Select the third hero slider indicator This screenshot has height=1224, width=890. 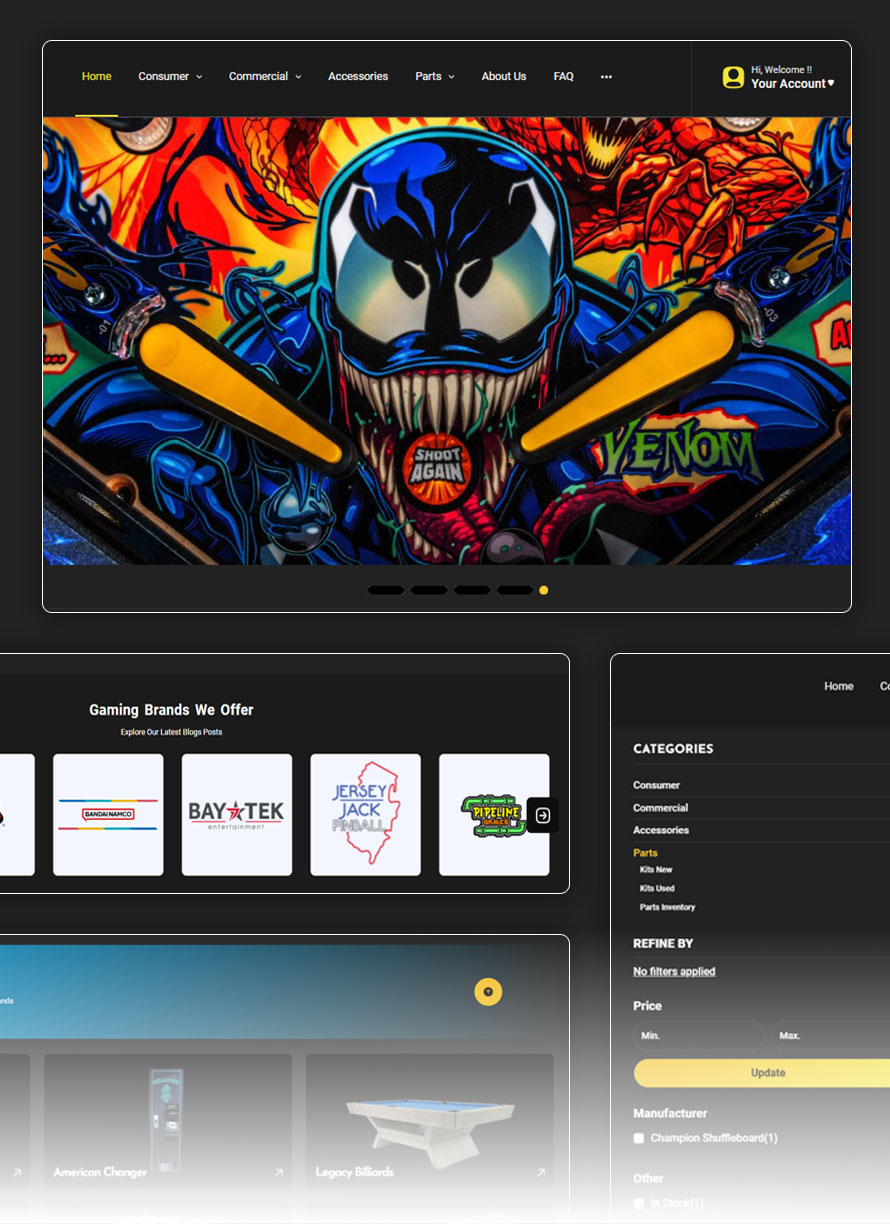472,590
